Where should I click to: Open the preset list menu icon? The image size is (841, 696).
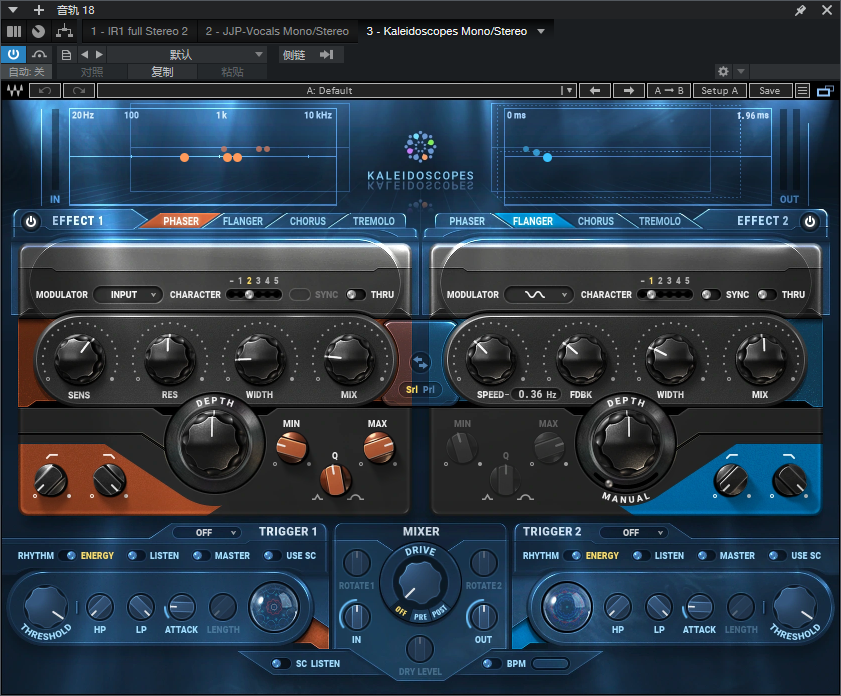click(x=802, y=91)
